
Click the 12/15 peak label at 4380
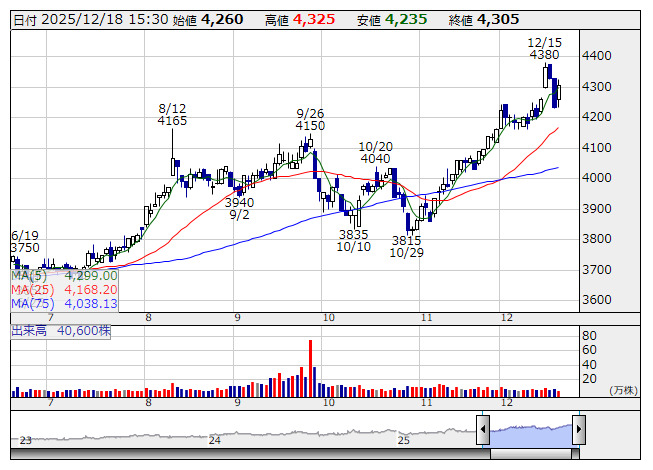tap(544, 49)
